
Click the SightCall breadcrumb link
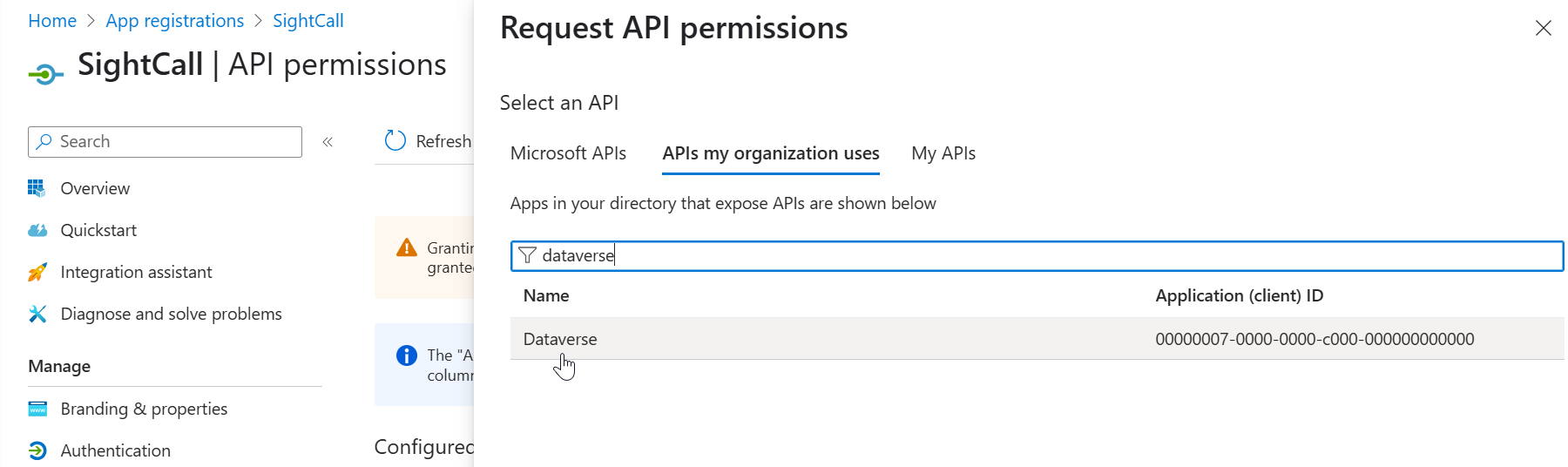308,21
